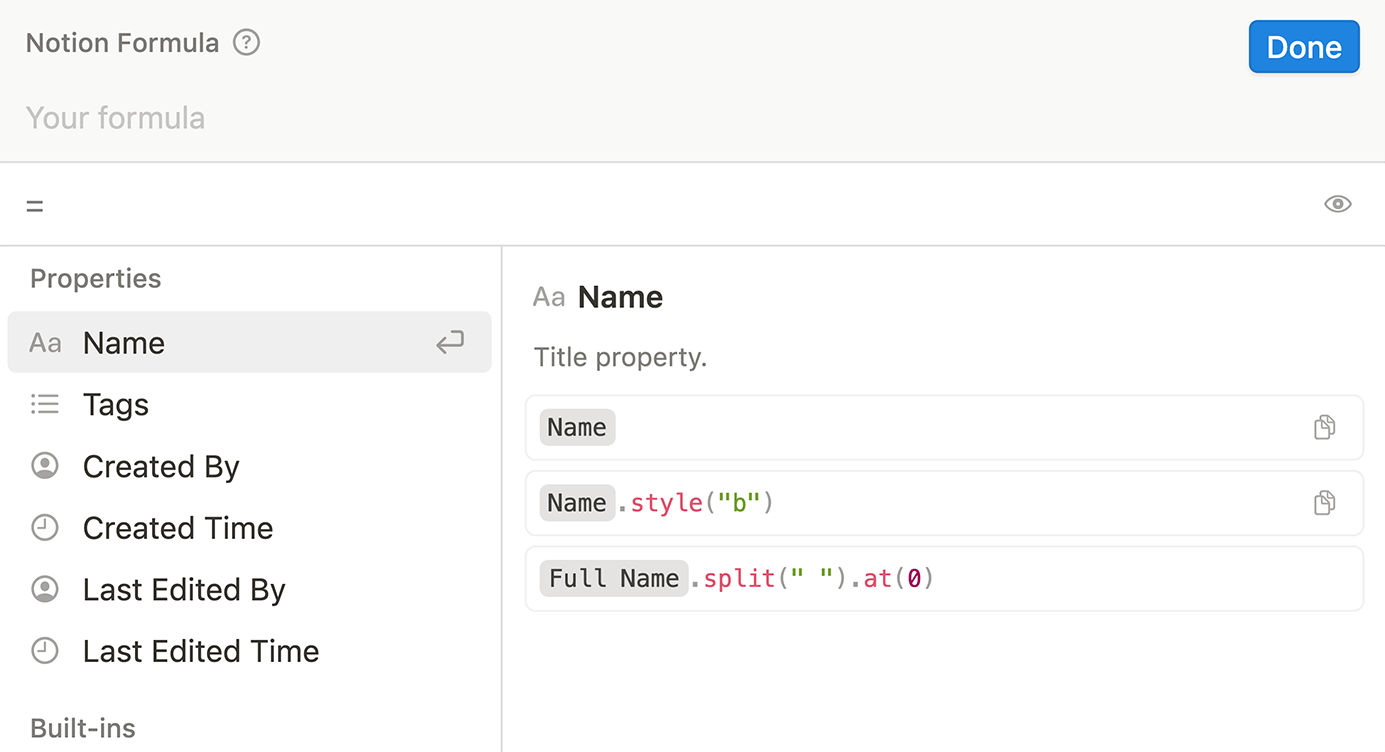Image resolution: width=1385 pixels, height=752 pixels.
Task: Click the person icon beside Created By
Action: (x=45, y=466)
